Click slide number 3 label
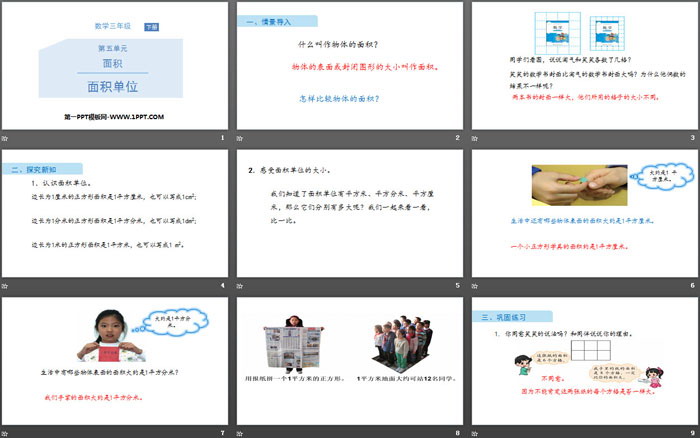700x438 pixels. pyautogui.click(x=692, y=138)
